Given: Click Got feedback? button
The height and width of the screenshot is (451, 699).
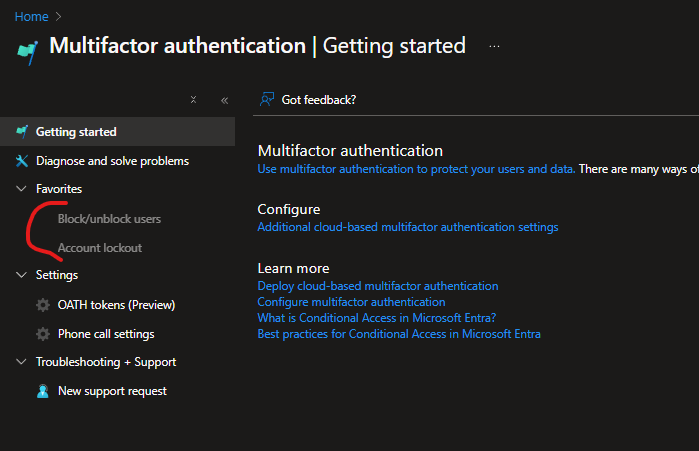Looking at the screenshot, I should [x=308, y=99].
